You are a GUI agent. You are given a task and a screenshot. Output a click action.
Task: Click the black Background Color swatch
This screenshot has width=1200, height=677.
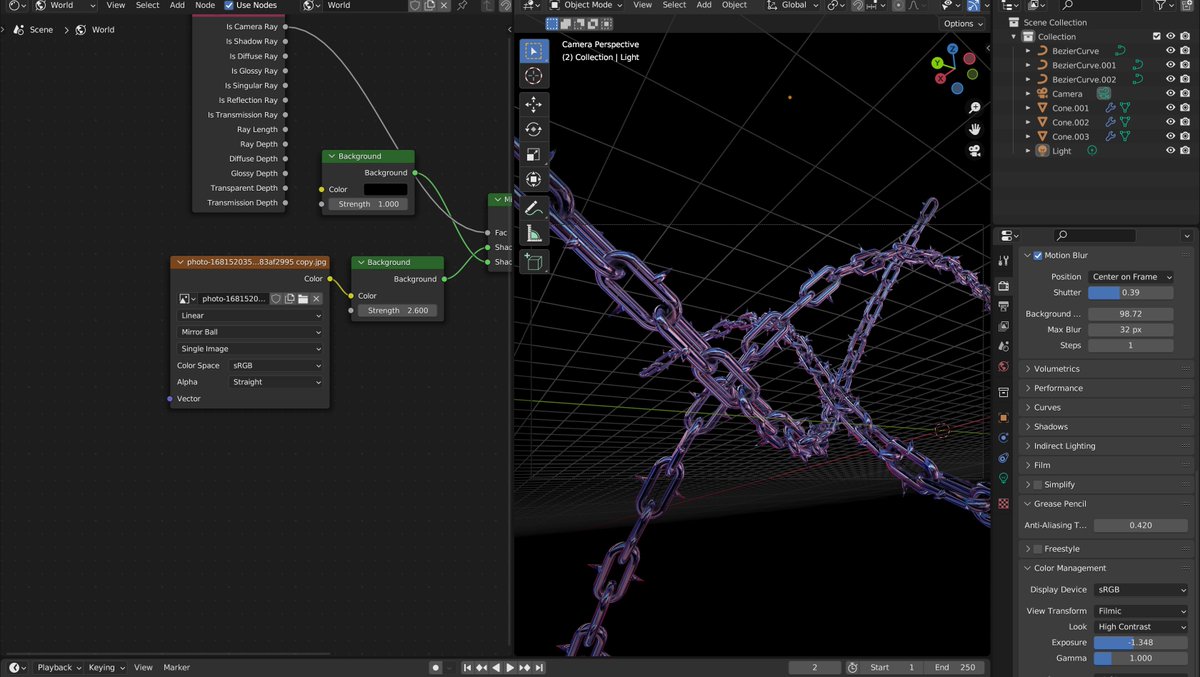point(385,189)
